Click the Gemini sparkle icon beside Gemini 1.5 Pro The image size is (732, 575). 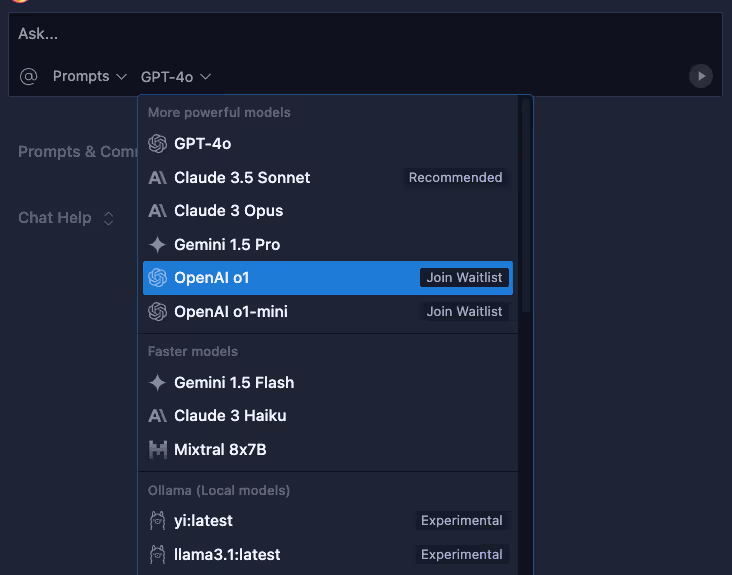point(157,245)
